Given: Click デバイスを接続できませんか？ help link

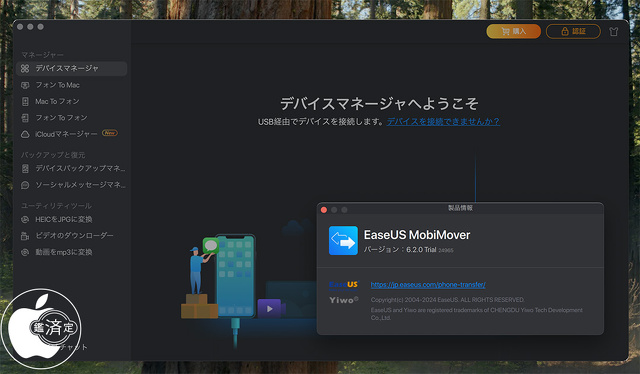Looking at the screenshot, I should pyautogui.click(x=443, y=122).
